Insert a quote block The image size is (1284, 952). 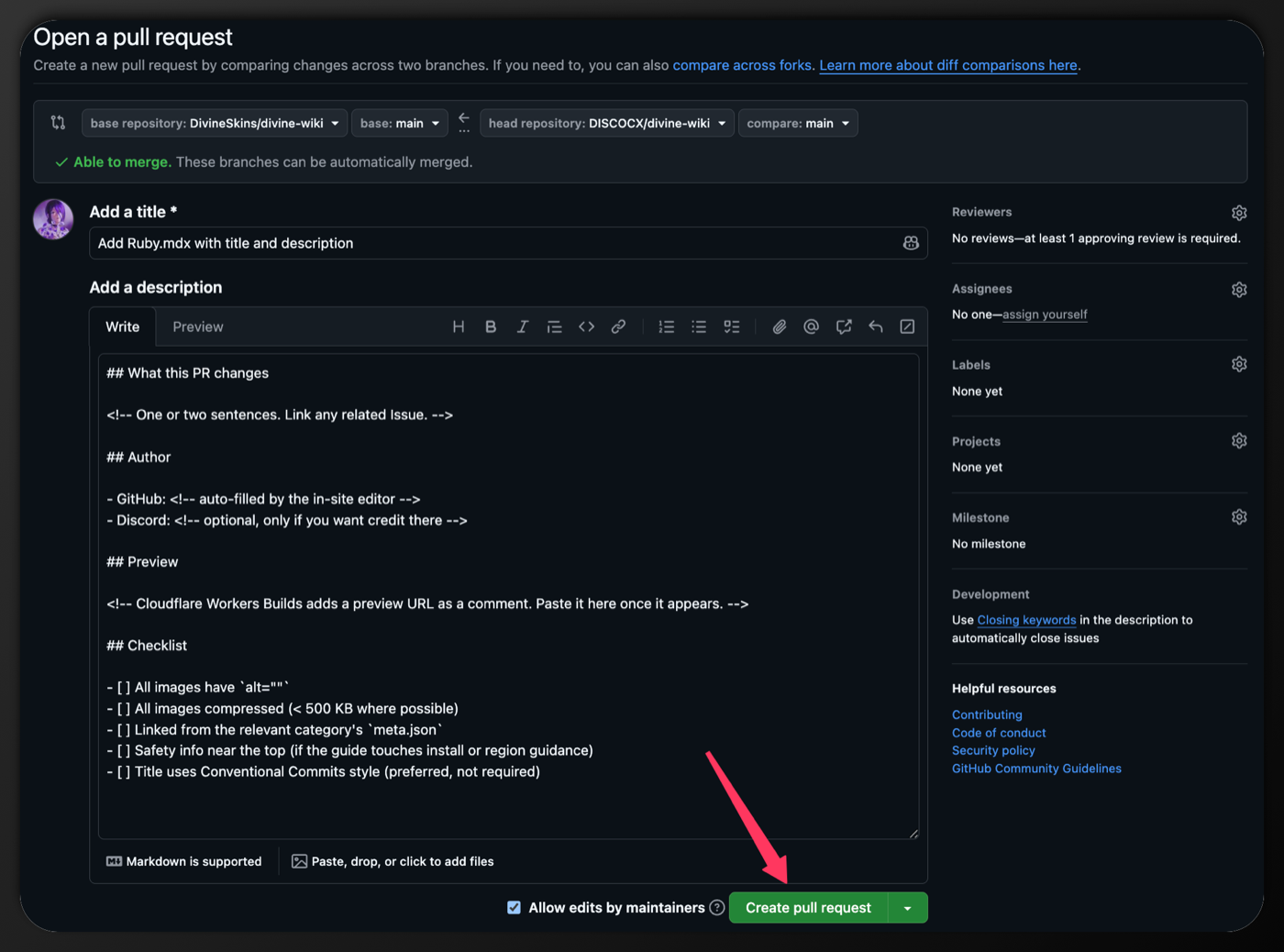[x=554, y=327]
